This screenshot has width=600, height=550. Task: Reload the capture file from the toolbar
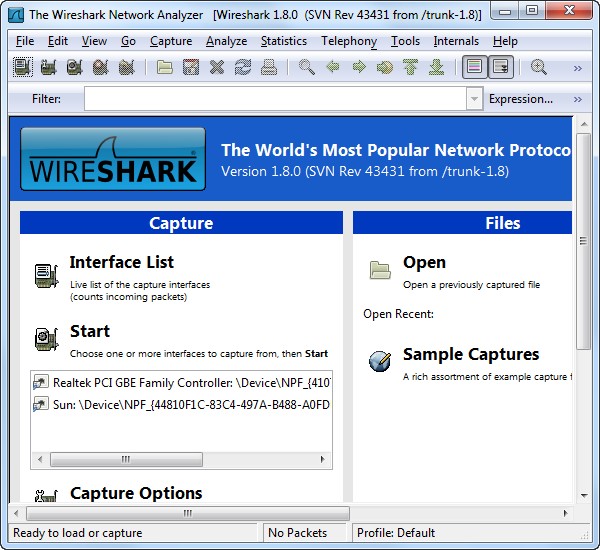click(243, 67)
